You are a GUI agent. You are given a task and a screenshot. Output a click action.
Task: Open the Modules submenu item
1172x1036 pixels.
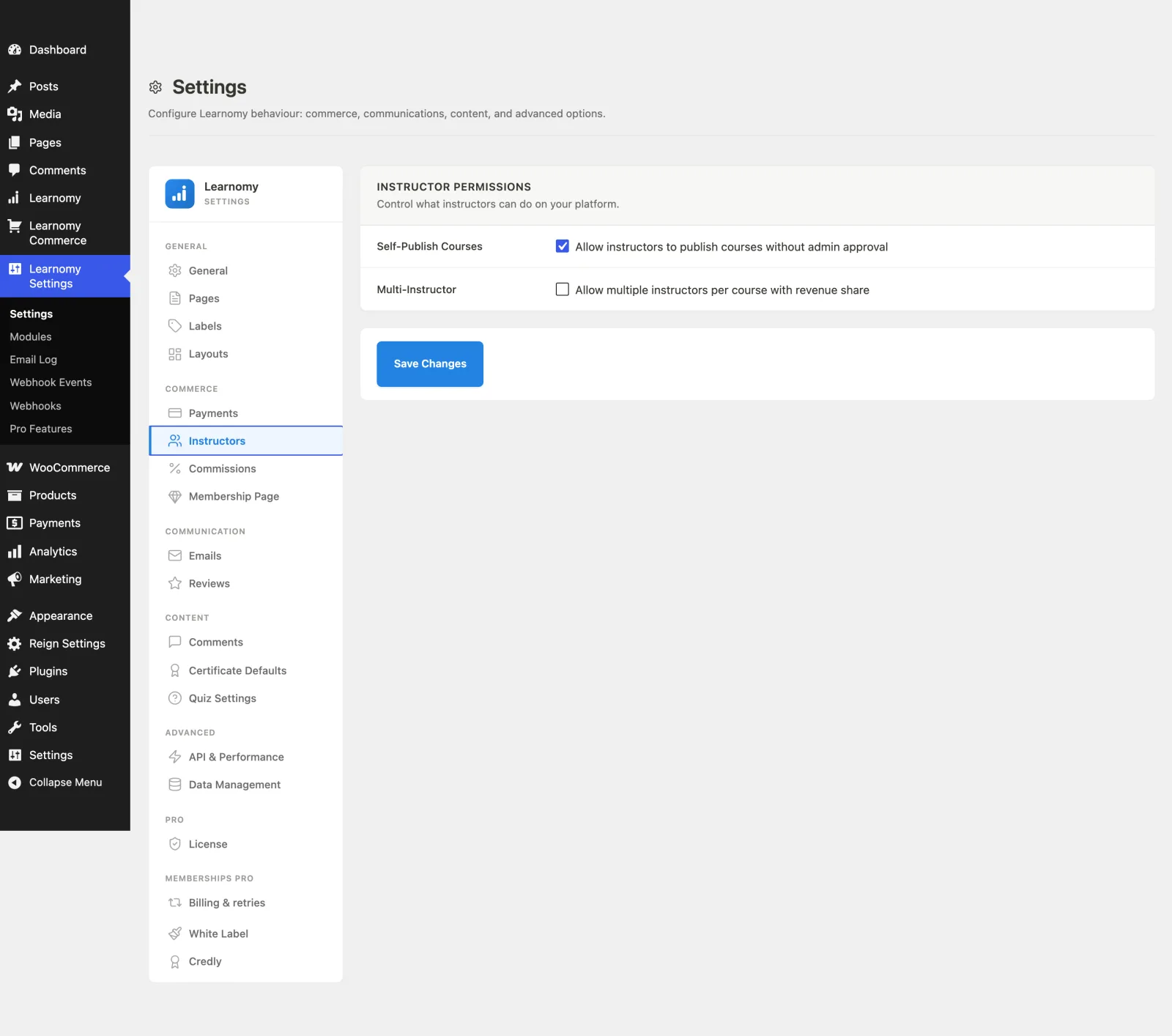(31, 337)
